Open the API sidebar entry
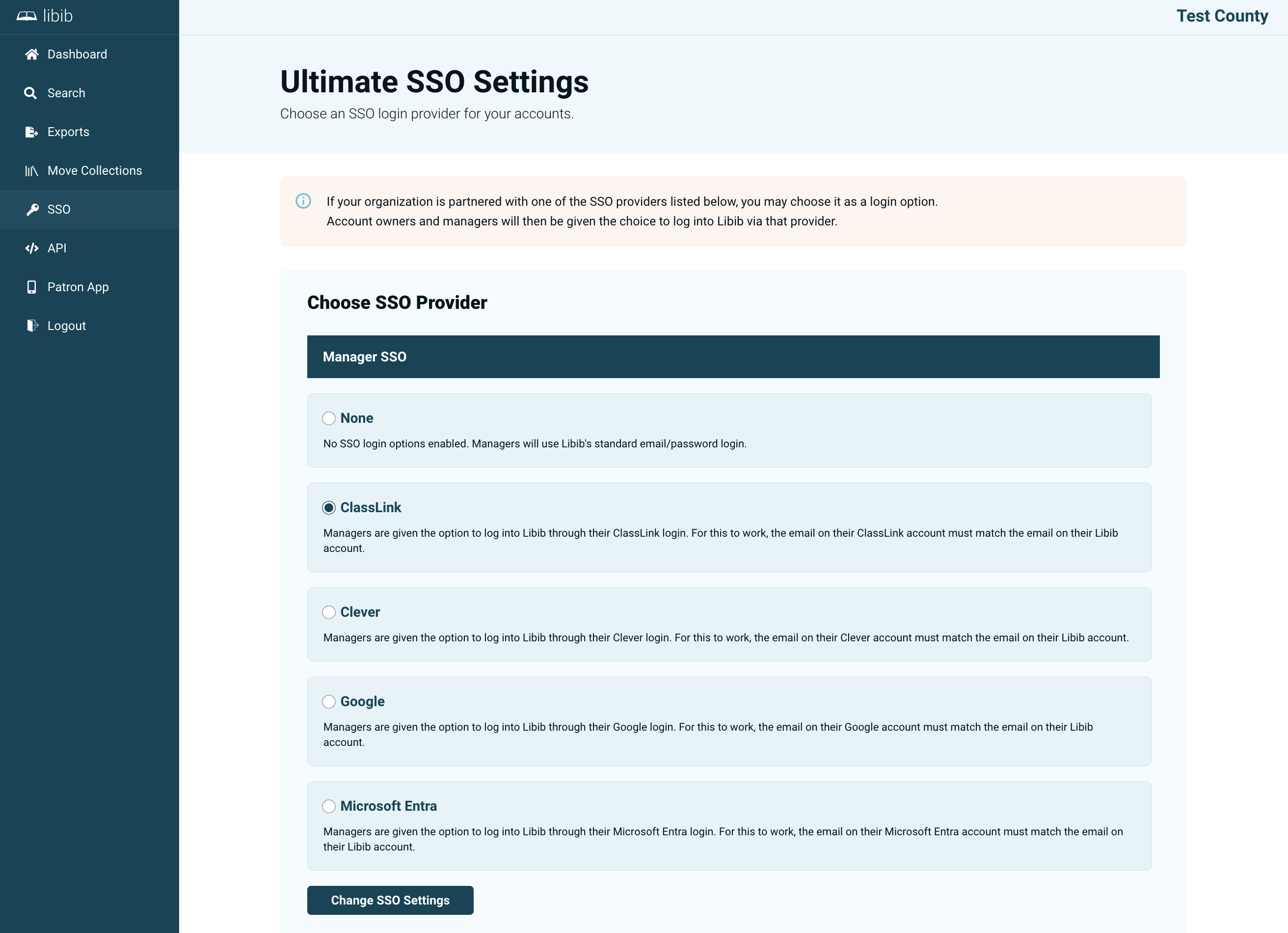The height and width of the screenshot is (933, 1288). point(89,248)
